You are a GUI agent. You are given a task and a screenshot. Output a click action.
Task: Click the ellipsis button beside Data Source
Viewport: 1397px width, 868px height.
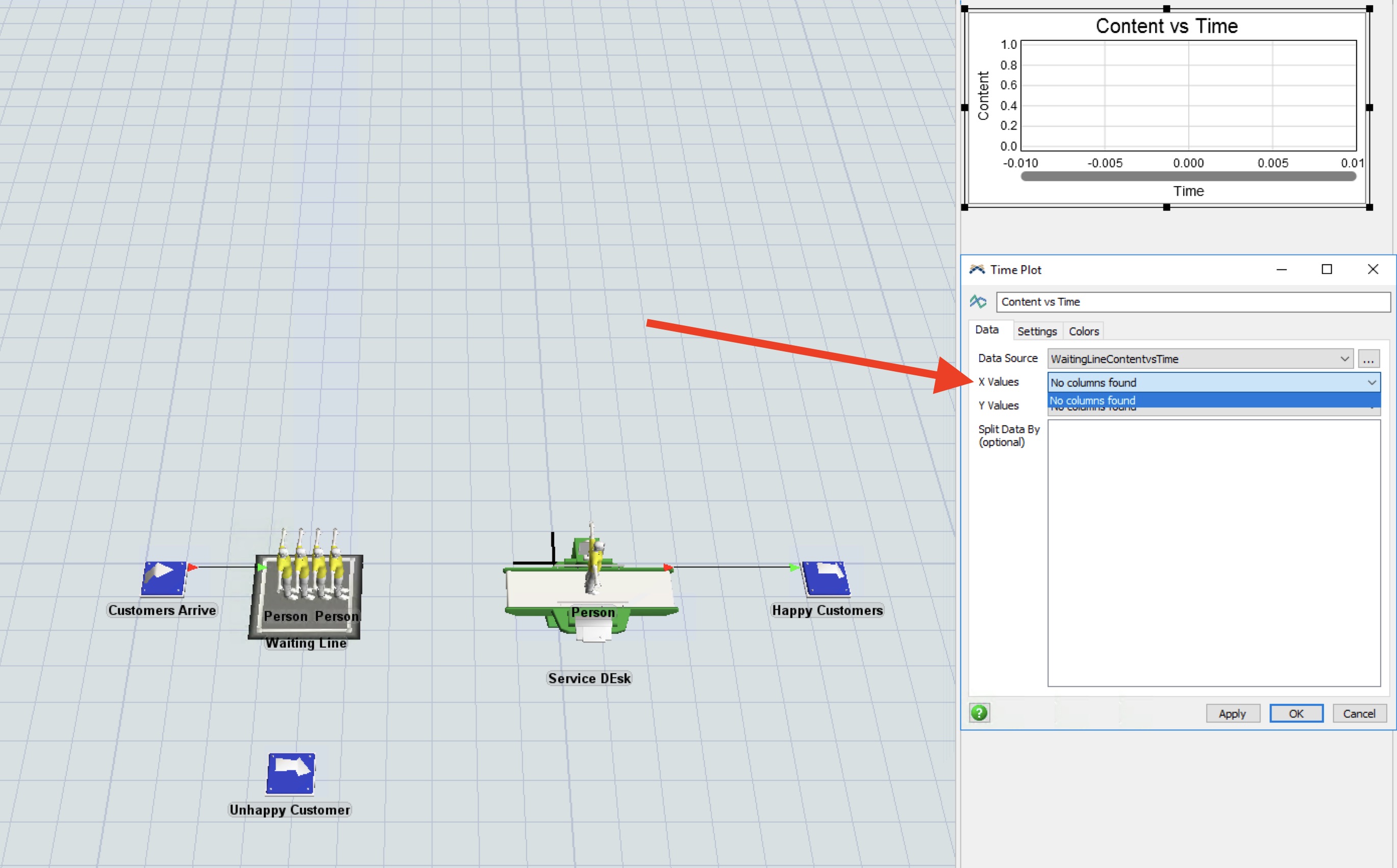[x=1368, y=360]
